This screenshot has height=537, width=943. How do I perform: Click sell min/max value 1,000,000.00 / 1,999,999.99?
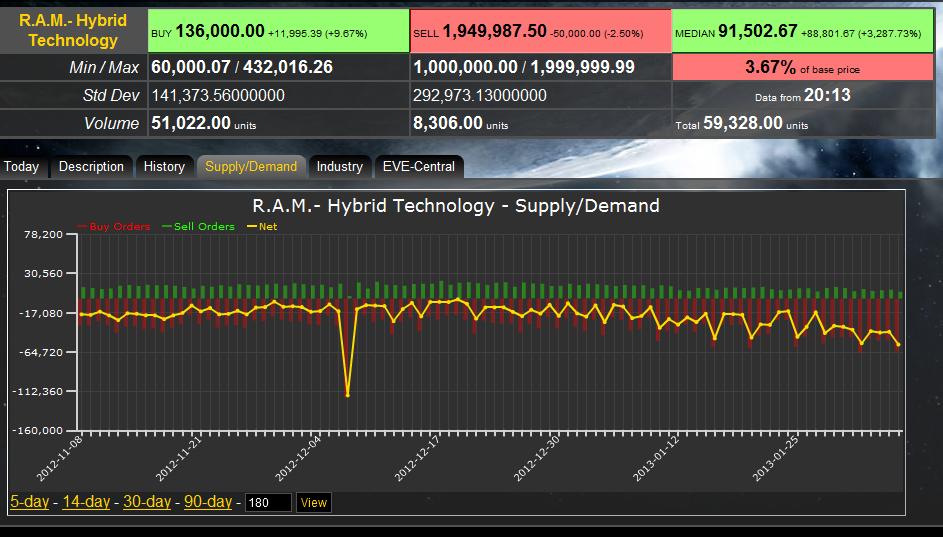524,67
